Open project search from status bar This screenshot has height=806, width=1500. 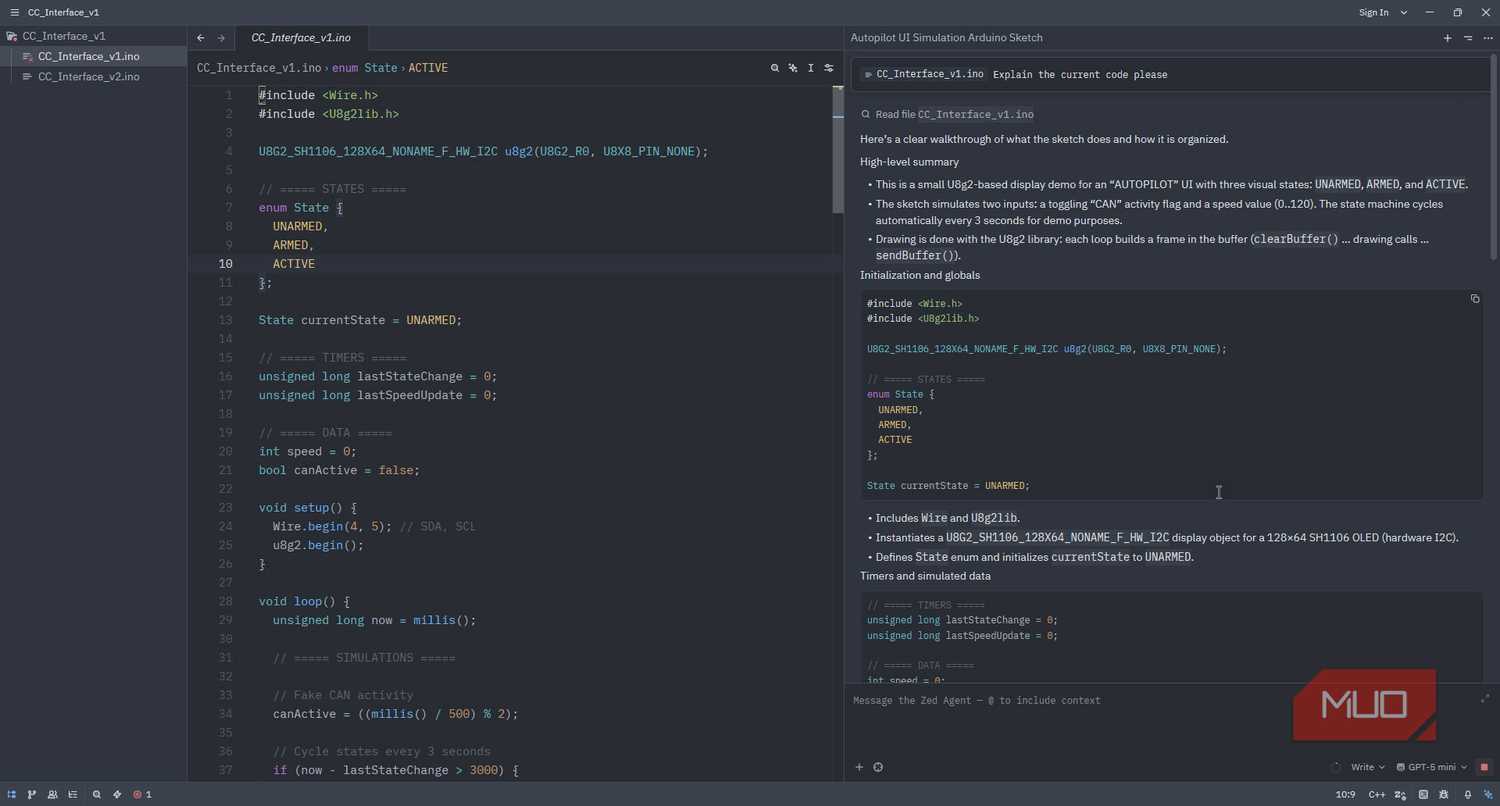click(97, 795)
